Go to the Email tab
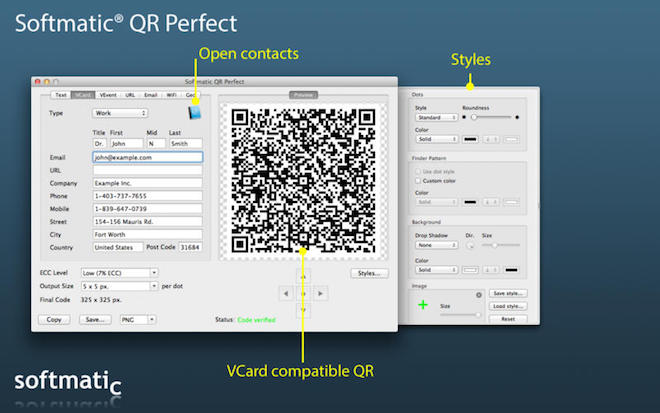Image resolution: width=660 pixels, height=413 pixels. point(150,95)
